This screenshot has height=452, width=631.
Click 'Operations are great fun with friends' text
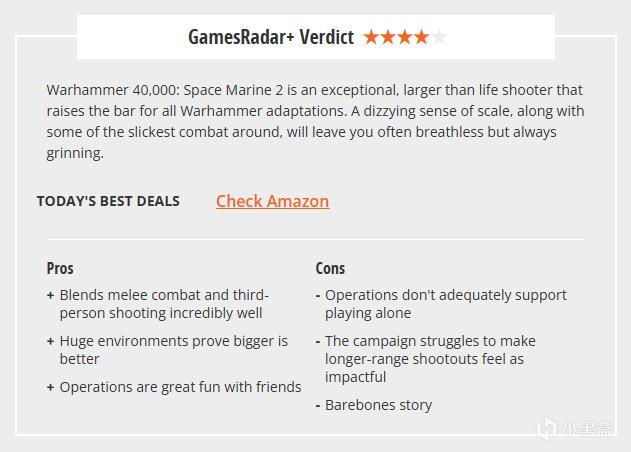180,387
